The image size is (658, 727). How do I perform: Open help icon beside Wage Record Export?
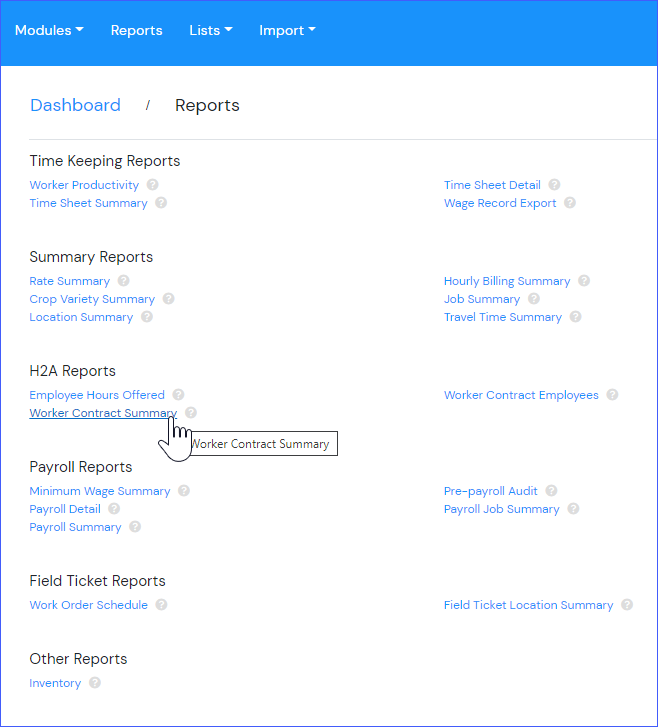(x=570, y=203)
